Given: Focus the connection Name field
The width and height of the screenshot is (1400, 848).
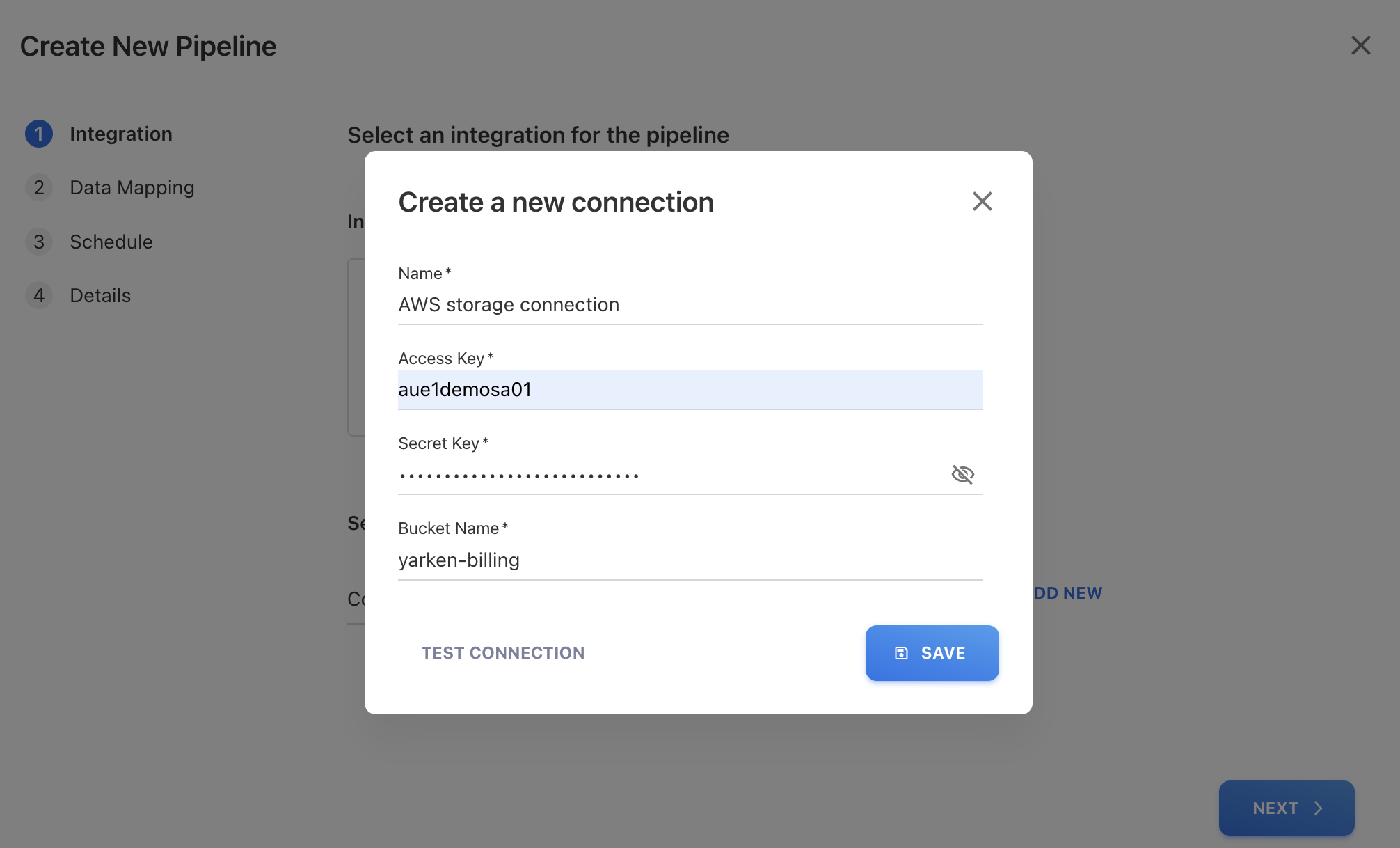Looking at the screenshot, I should point(689,305).
